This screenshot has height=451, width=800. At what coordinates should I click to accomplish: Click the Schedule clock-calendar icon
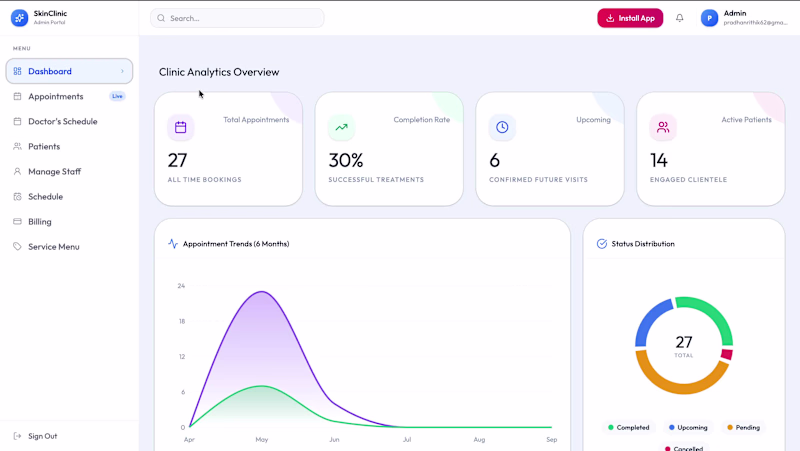point(17,196)
